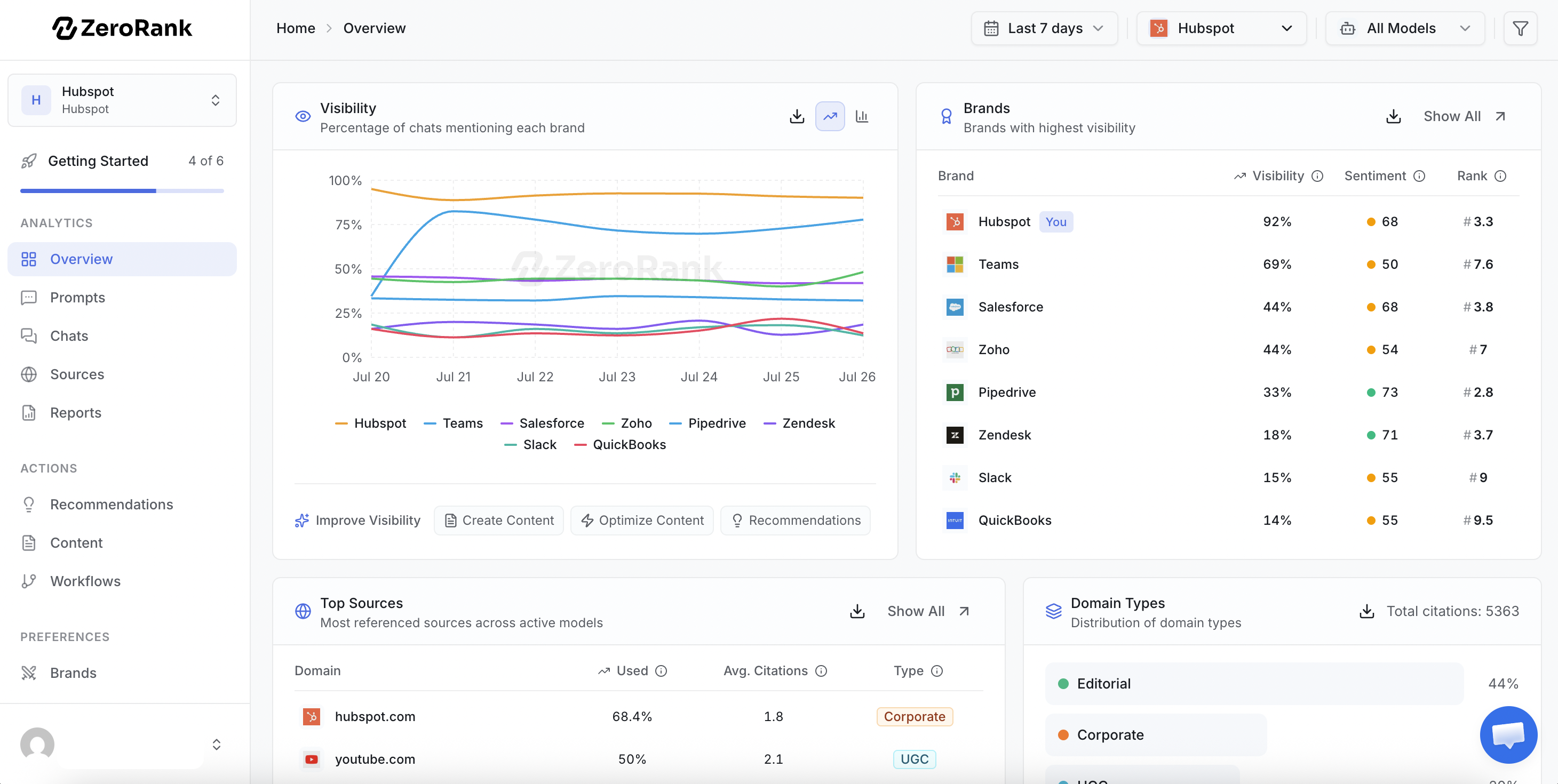Select the Editorial domain type row
The height and width of the screenshot is (784, 1558).
tap(1254, 684)
